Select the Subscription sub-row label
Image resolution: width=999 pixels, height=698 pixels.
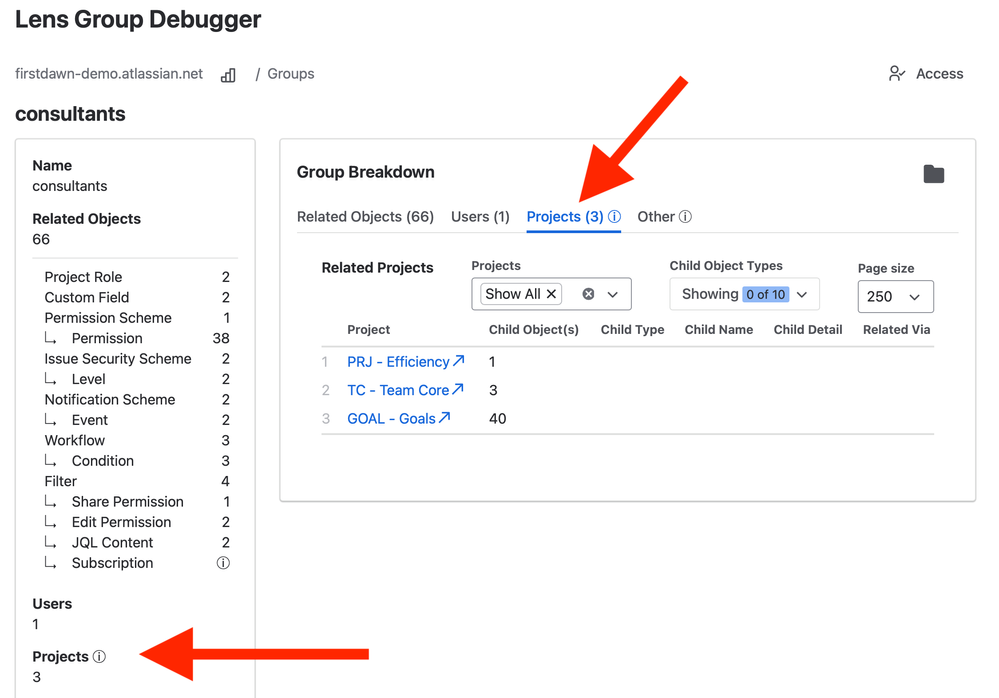click(112, 563)
